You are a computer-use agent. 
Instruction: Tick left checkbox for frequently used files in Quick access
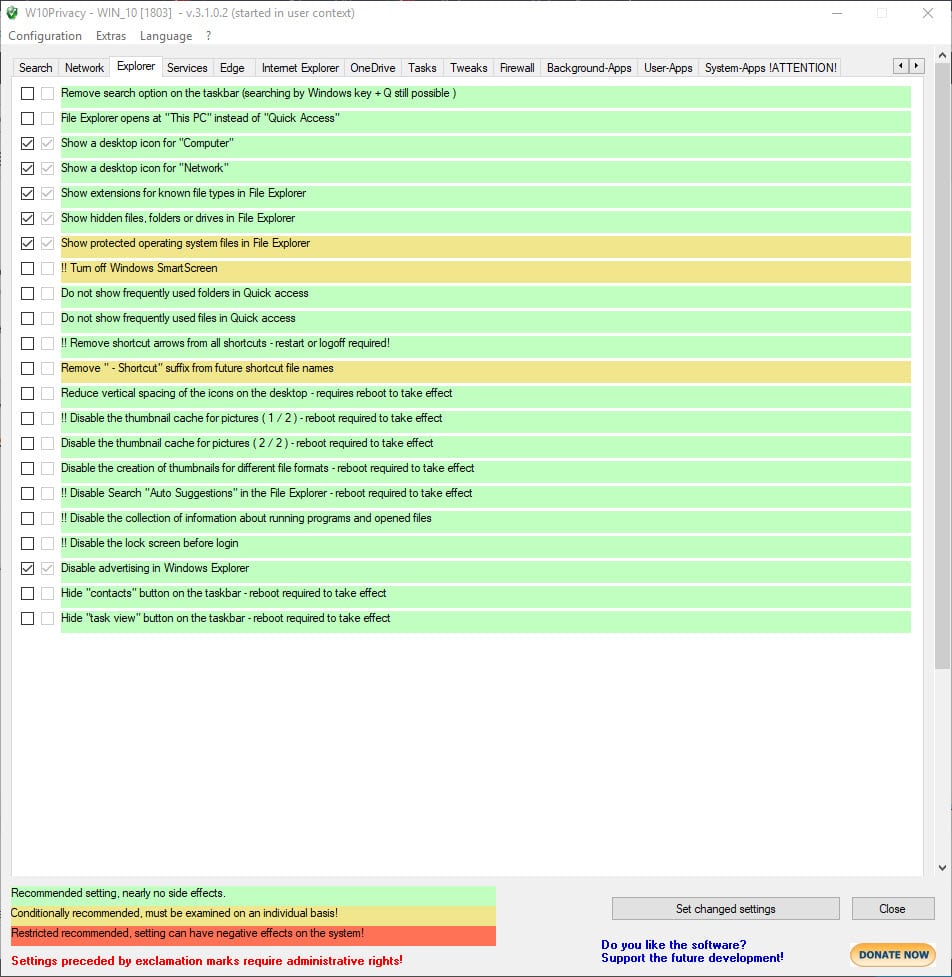coord(27,318)
